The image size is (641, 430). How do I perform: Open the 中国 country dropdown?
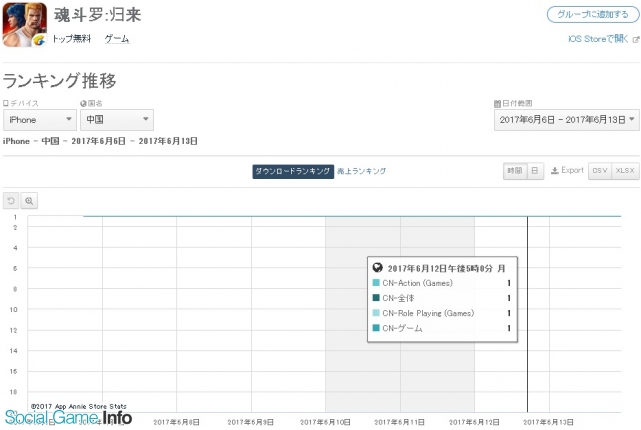coord(117,120)
